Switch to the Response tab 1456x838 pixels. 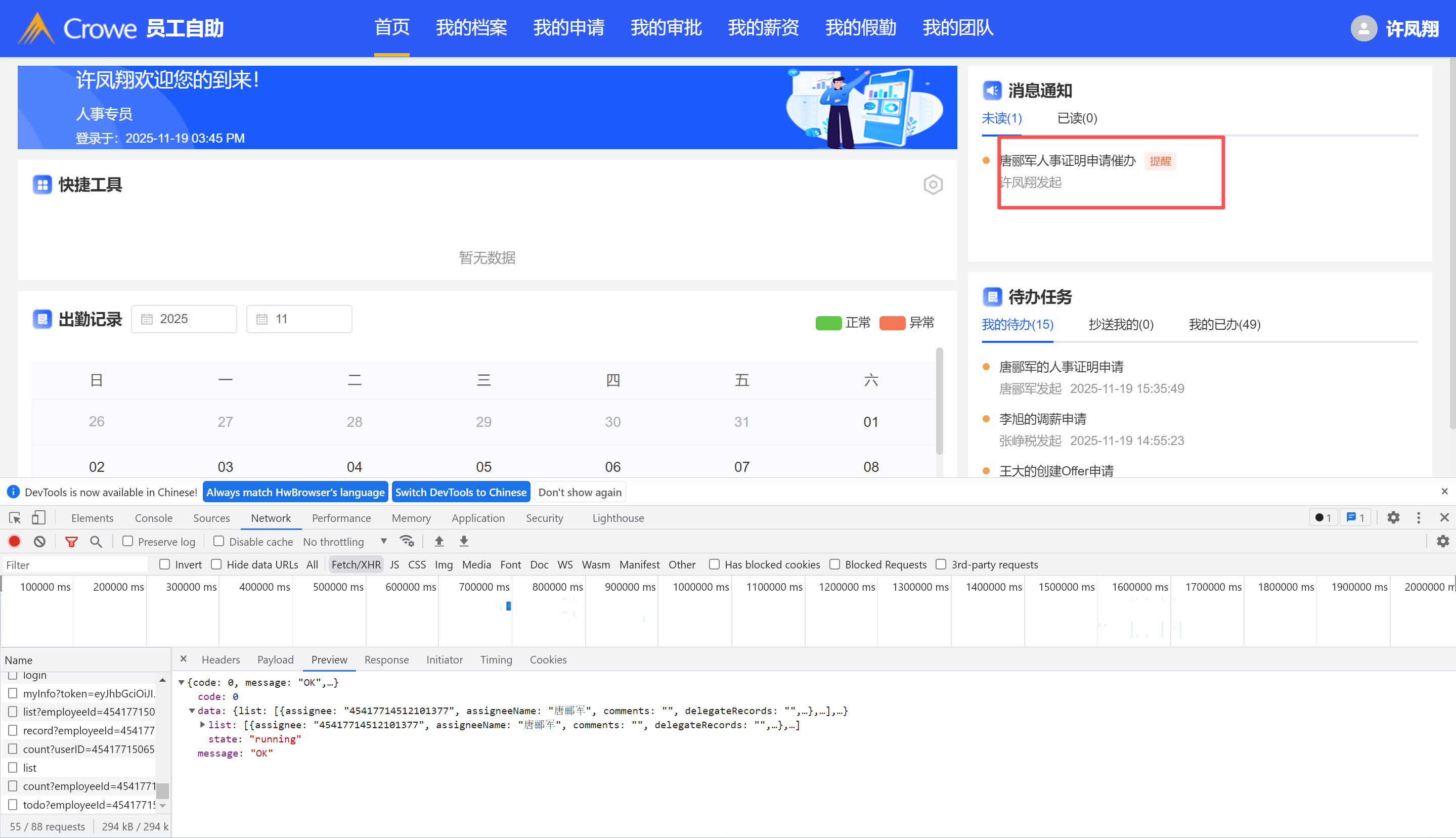click(x=386, y=659)
